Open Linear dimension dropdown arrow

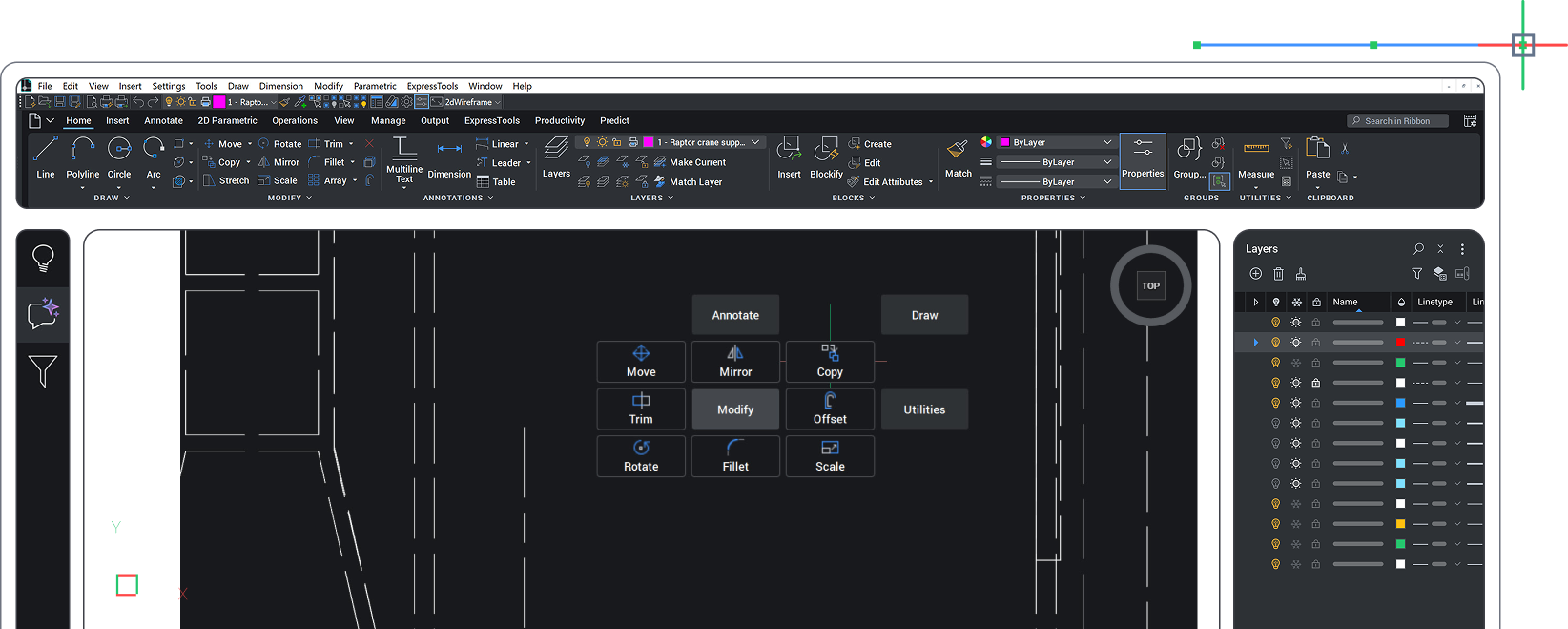pyautogui.click(x=526, y=144)
